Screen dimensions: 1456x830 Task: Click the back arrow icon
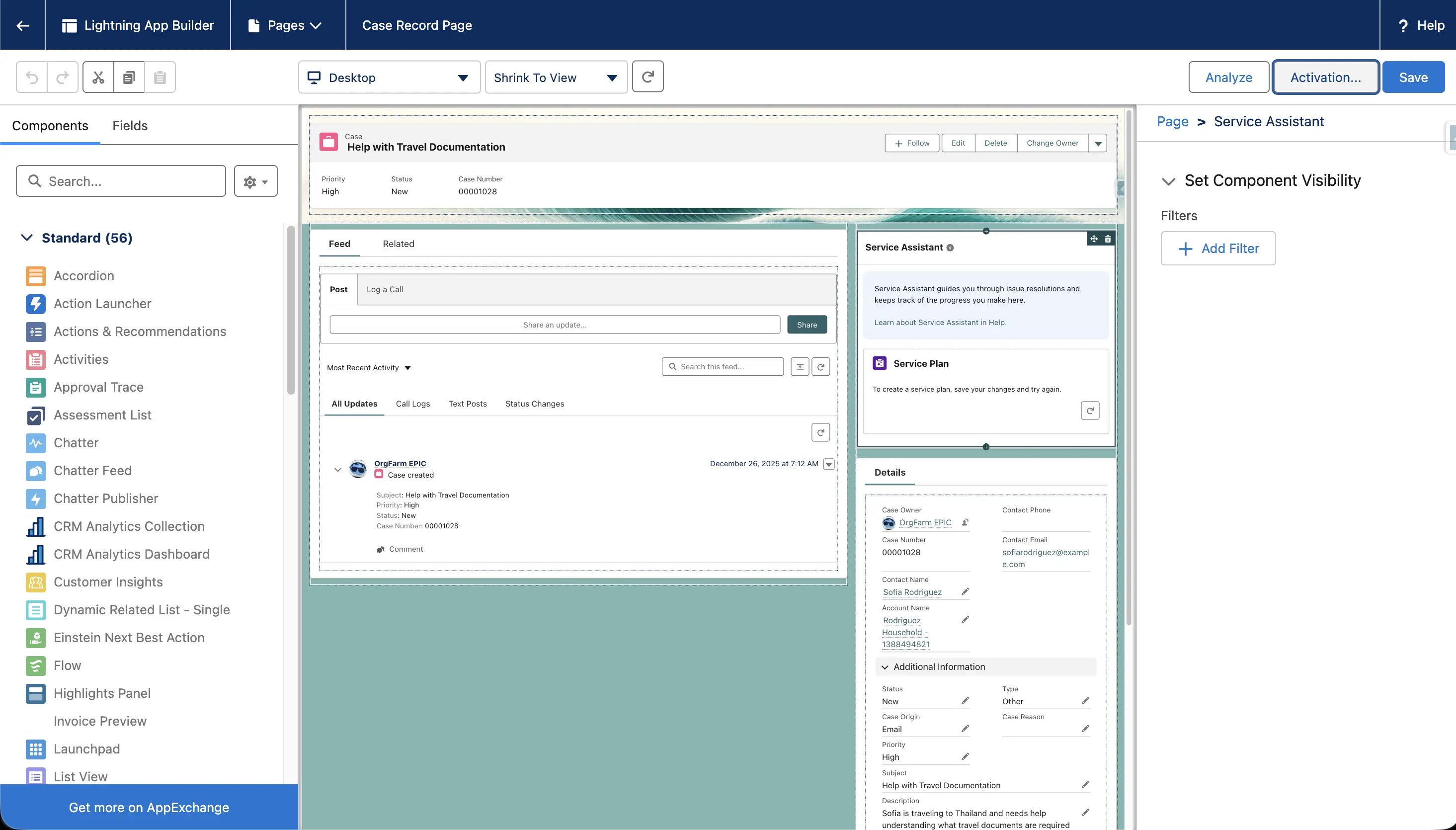[x=23, y=25]
